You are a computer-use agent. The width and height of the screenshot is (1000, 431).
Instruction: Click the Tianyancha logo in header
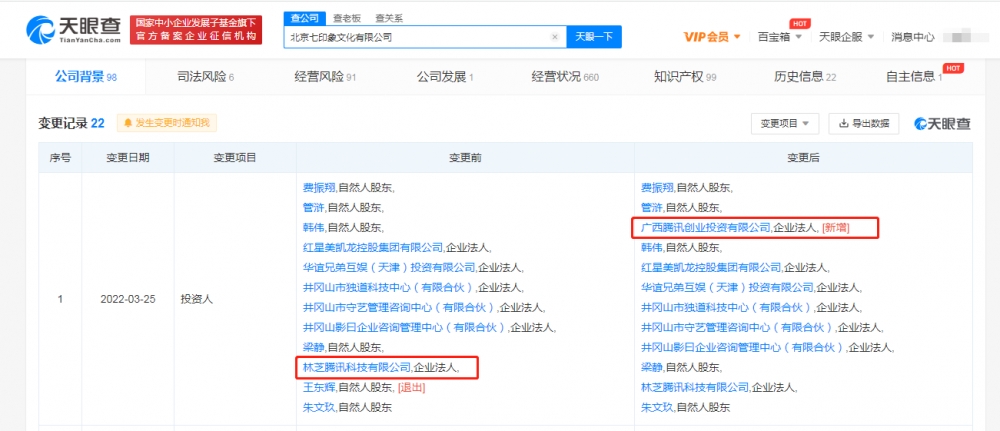coord(73,29)
